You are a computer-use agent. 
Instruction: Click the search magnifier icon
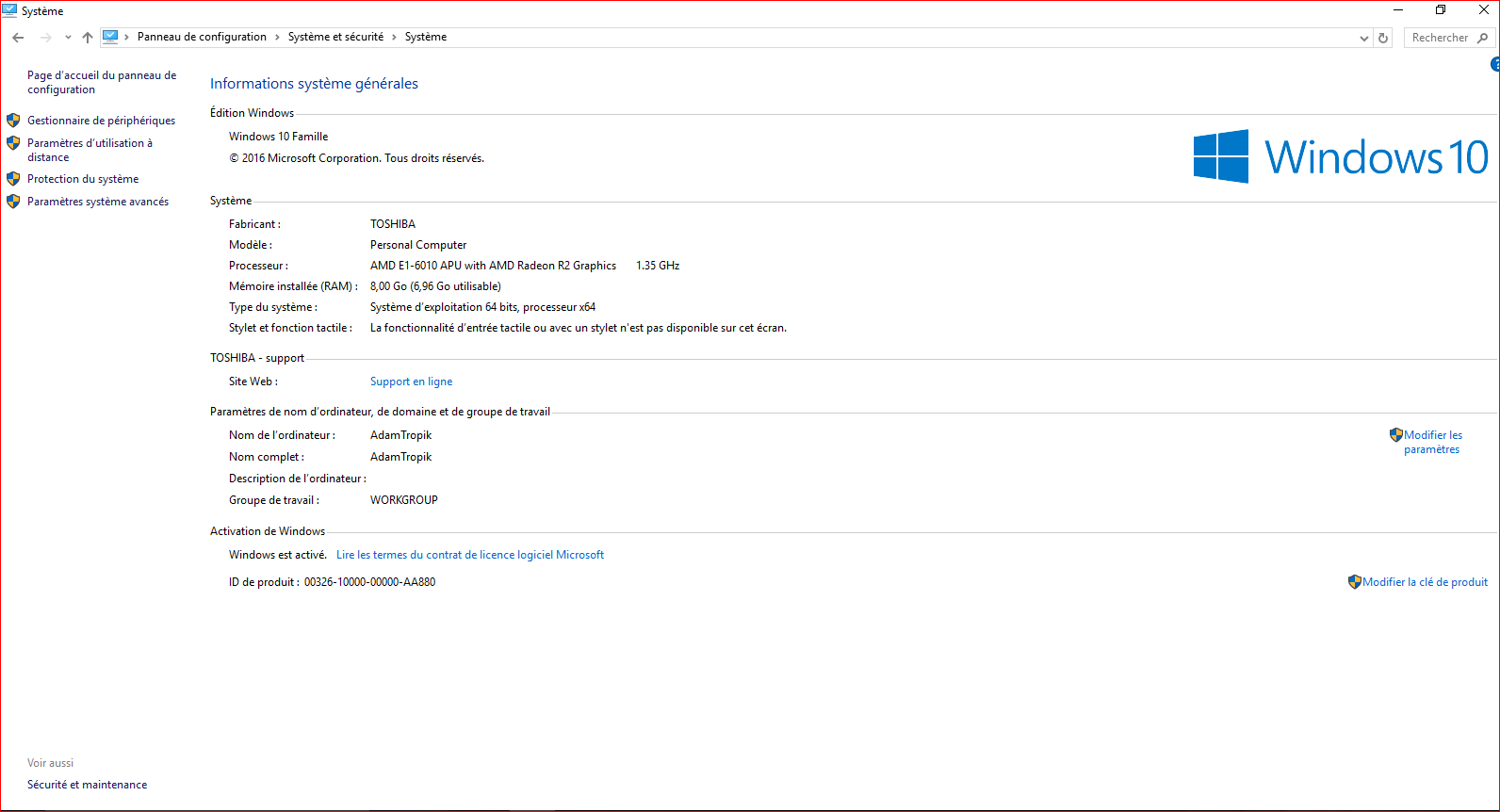pos(1483,38)
